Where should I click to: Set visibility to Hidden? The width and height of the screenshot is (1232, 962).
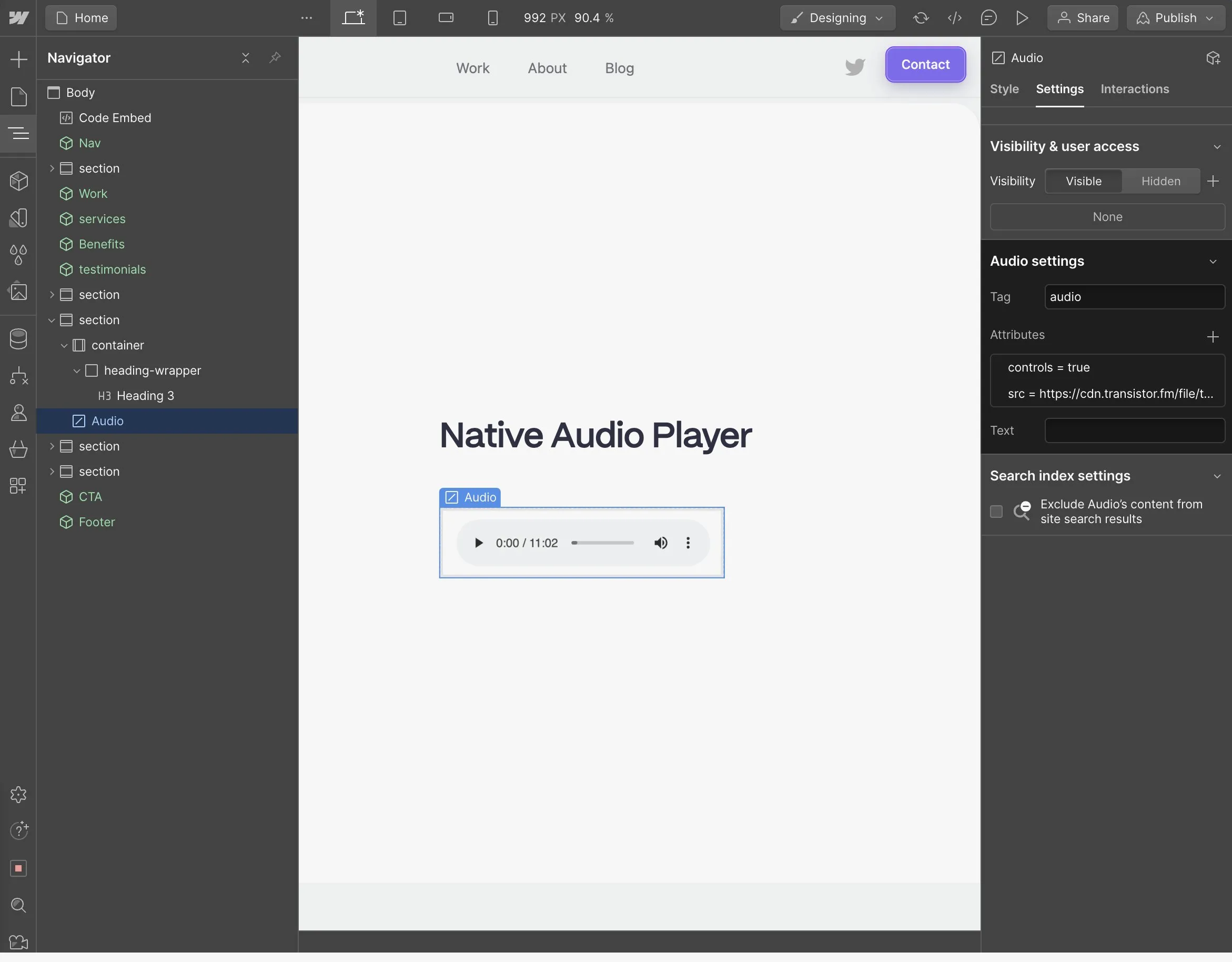(x=1161, y=181)
